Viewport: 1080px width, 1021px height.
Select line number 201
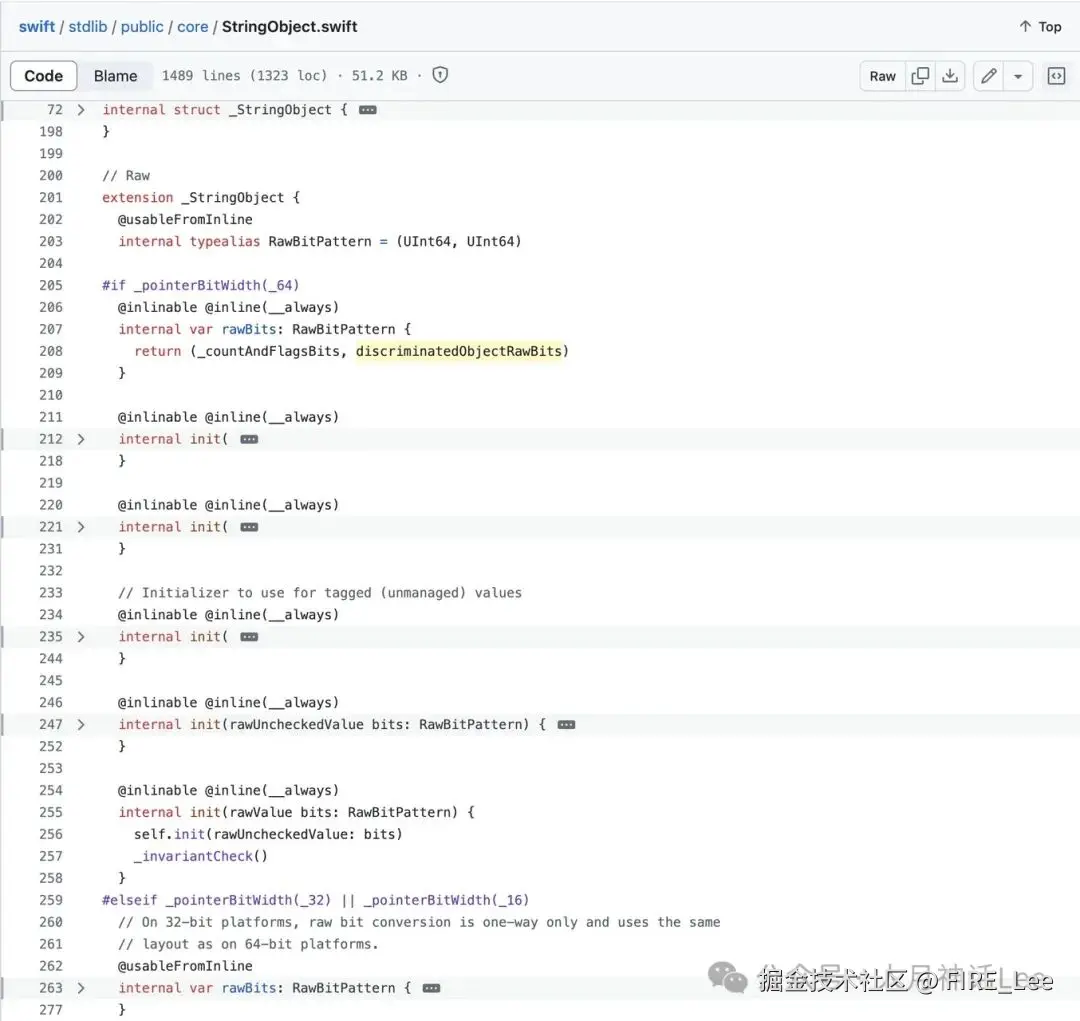(51, 198)
